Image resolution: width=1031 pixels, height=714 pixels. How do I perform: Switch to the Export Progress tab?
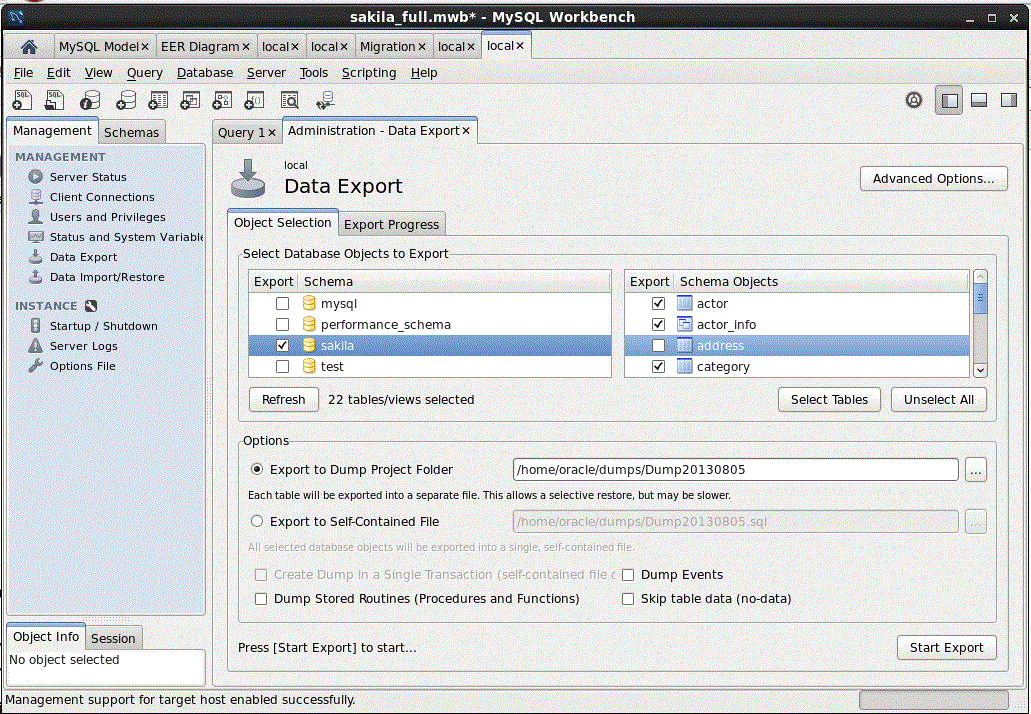point(391,224)
